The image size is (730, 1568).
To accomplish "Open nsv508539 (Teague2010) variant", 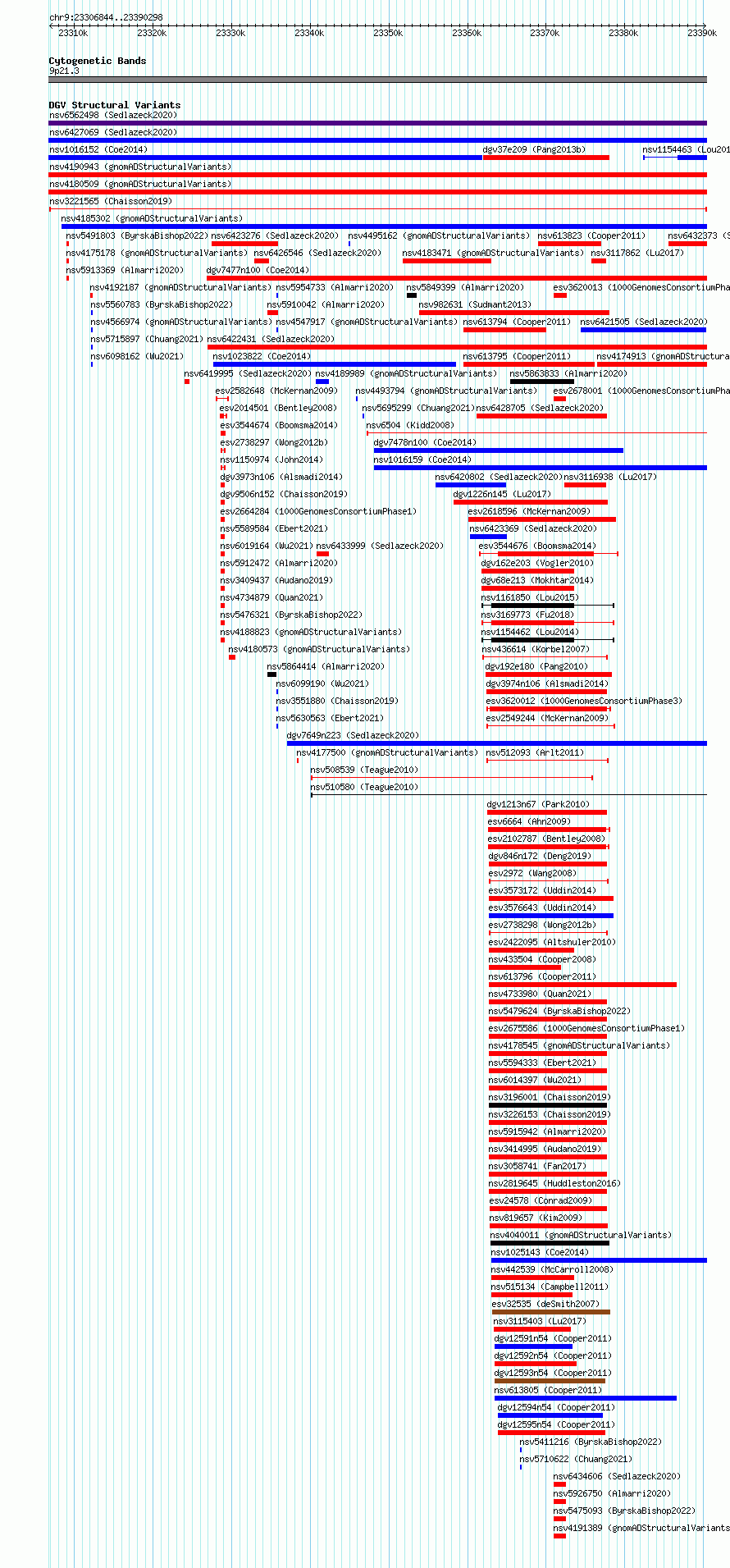I will tap(364, 770).
